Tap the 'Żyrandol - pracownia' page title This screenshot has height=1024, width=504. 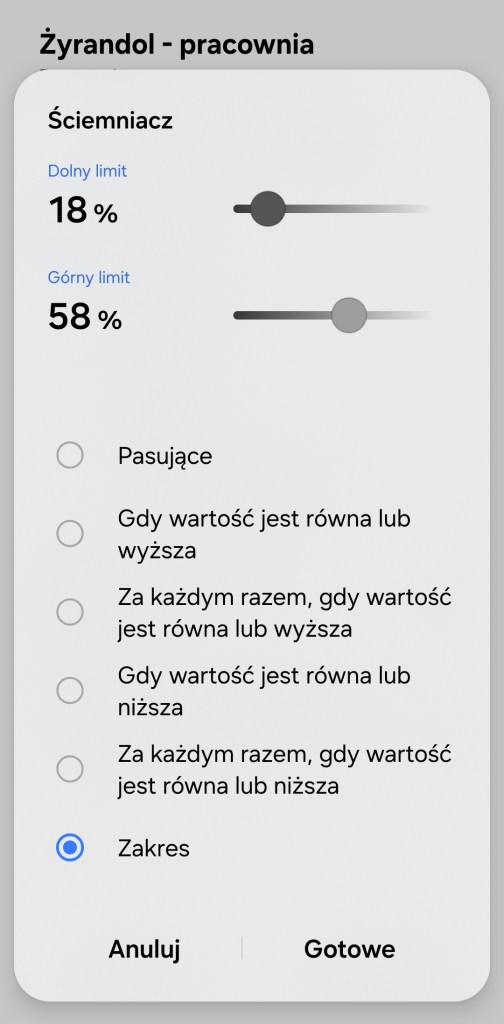tap(177, 44)
